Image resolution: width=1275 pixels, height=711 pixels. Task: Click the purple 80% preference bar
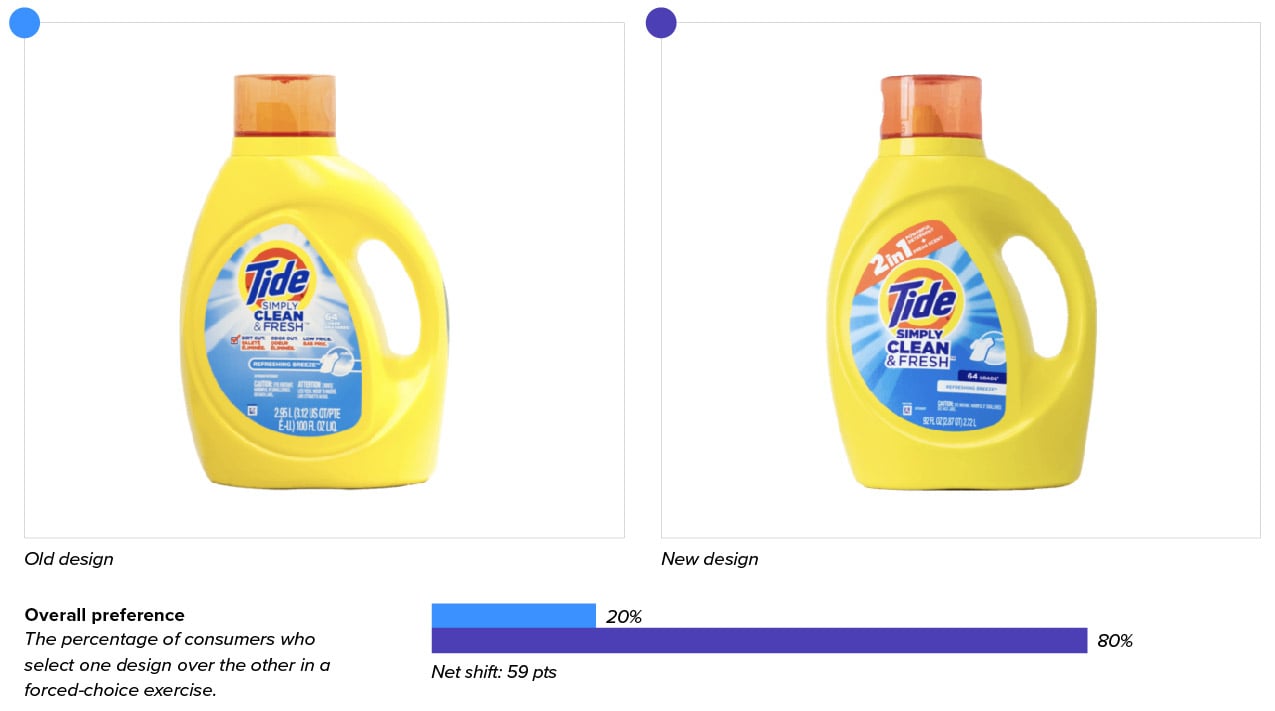coord(759,641)
